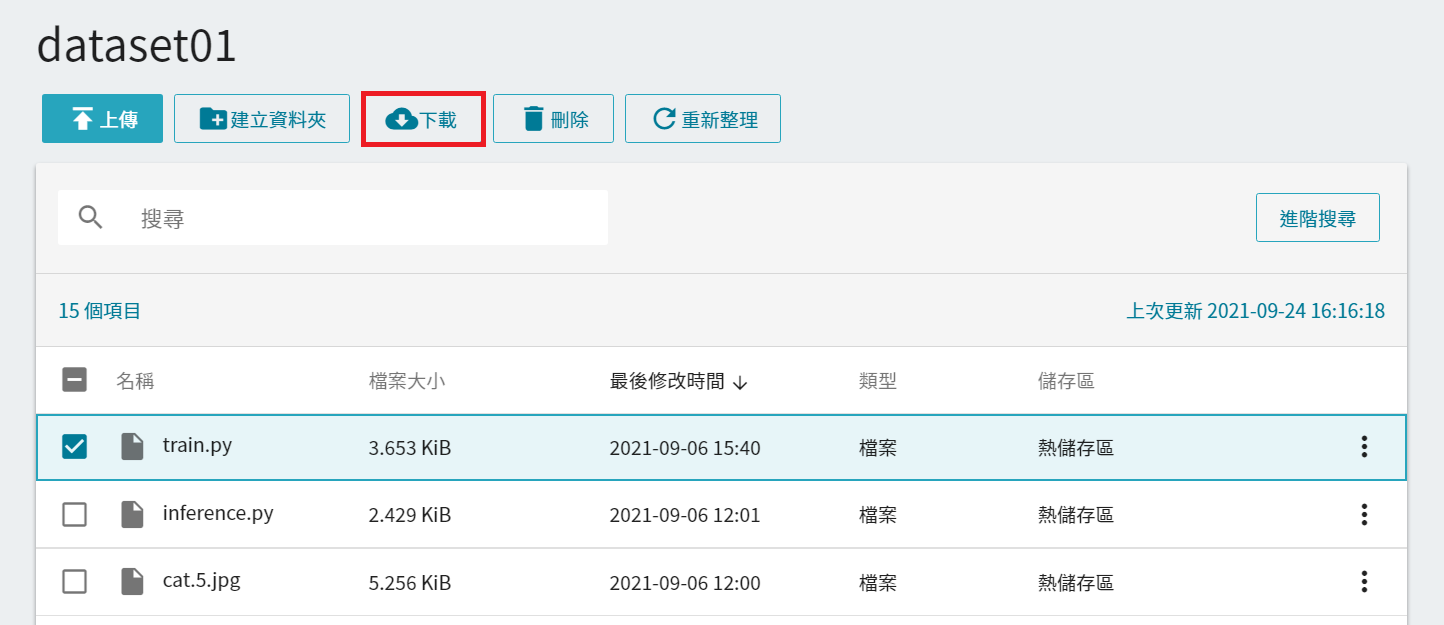Click the file icon beside train.py

tap(132, 447)
